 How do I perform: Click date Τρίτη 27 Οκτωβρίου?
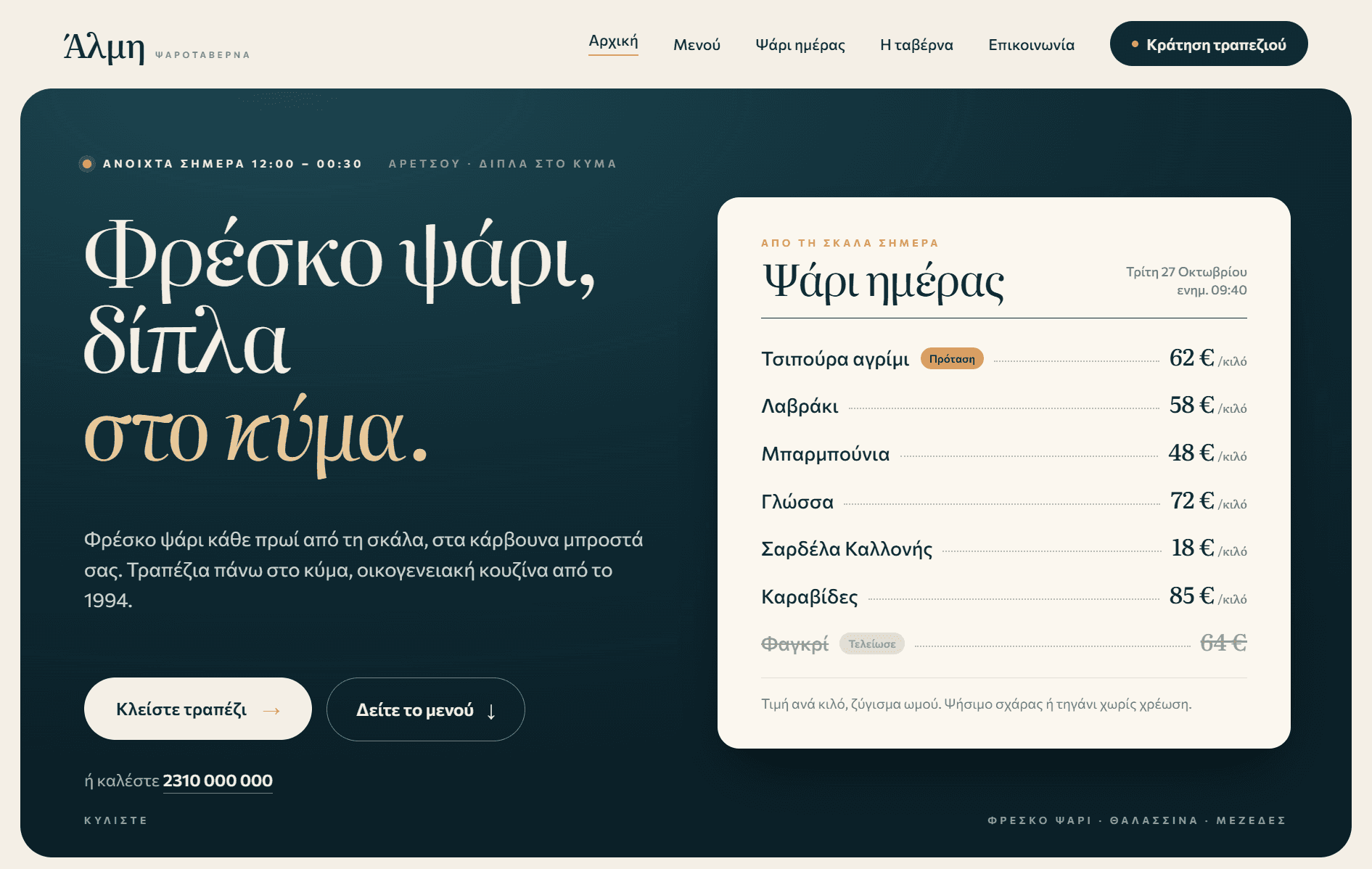pos(1186,272)
